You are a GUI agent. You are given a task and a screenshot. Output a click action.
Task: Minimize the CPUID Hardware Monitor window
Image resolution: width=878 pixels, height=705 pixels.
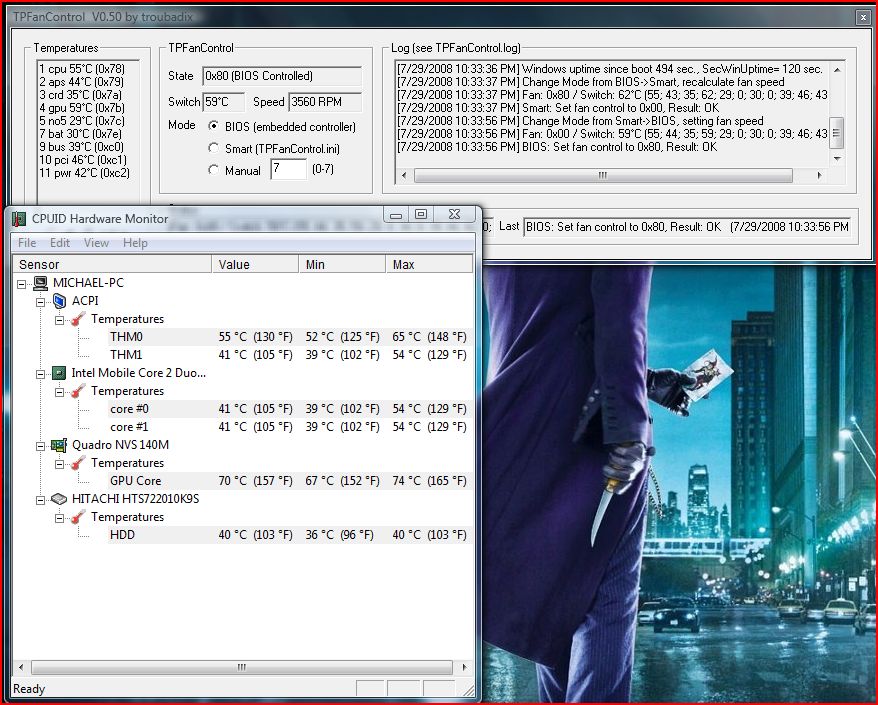point(396,214)
